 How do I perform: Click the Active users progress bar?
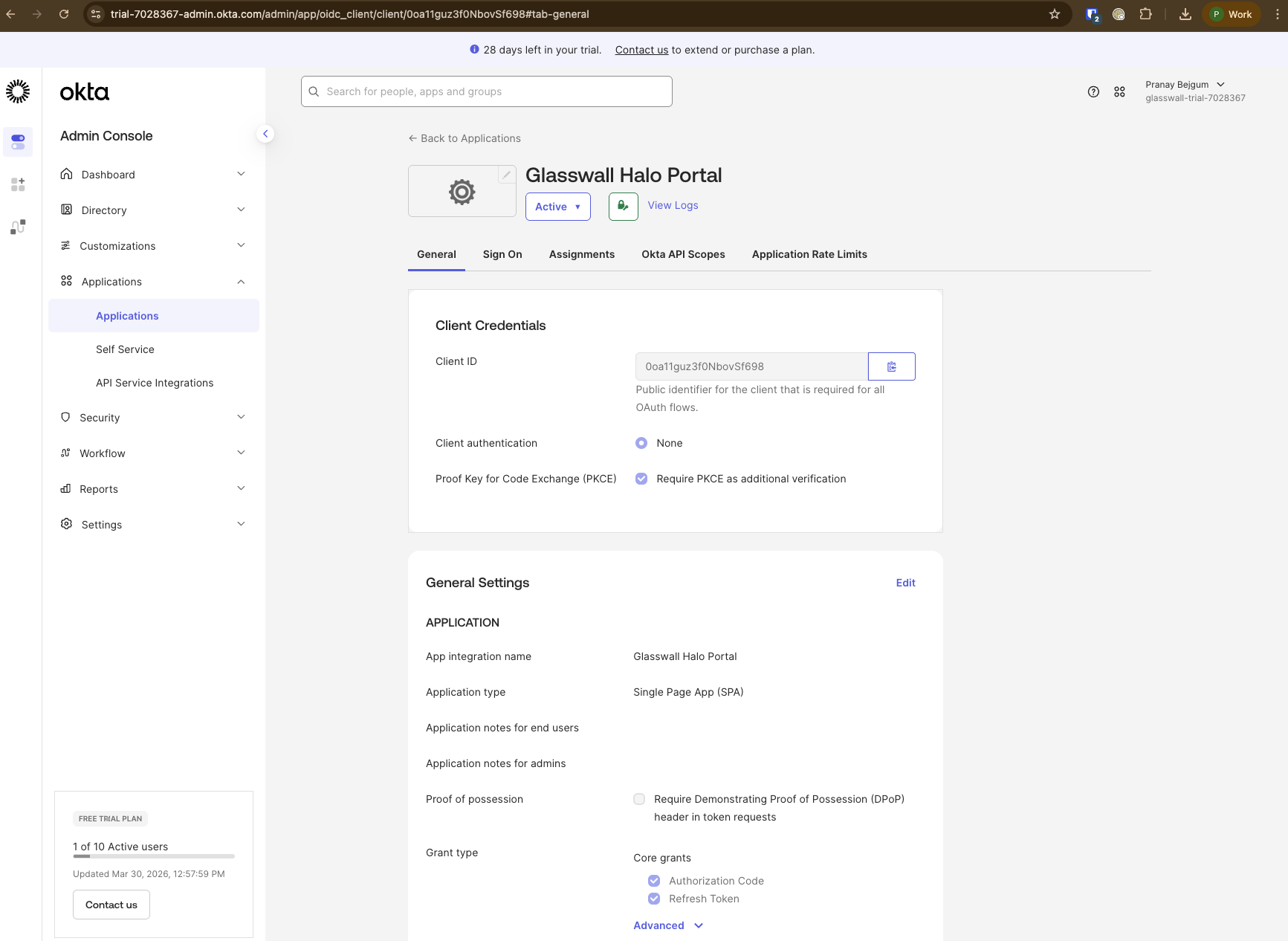[154, 856]
